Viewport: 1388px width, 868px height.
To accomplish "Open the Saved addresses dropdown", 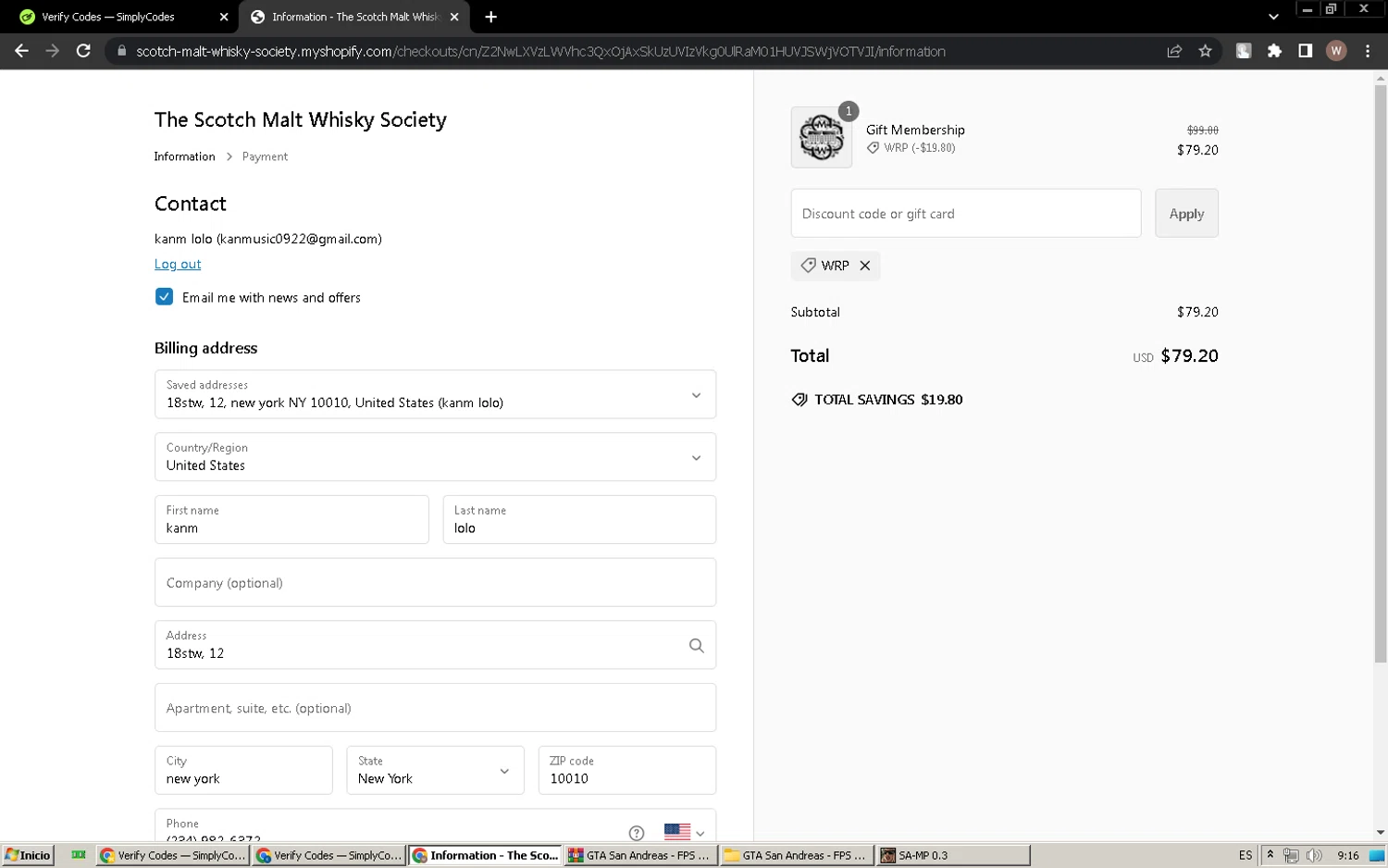I will click(x=435, y=394).
